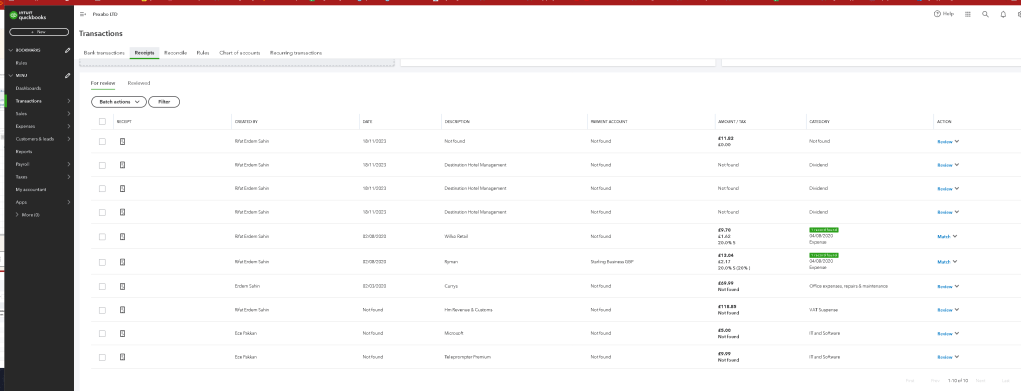Open Rules under Bookmarks in sidebar

coord(21,63)
